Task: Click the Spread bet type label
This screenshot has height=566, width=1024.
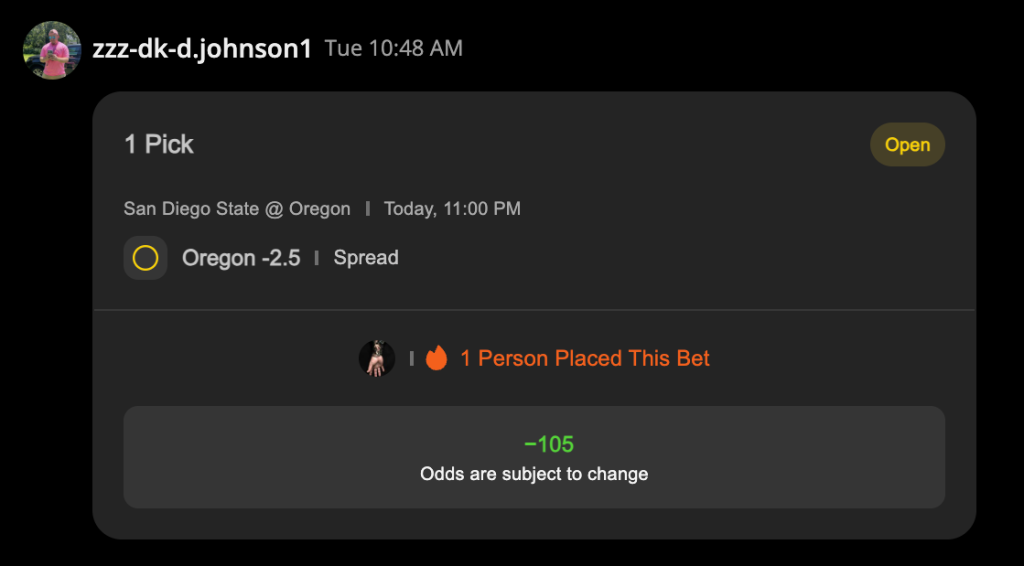Action: [x=366, y=258]
